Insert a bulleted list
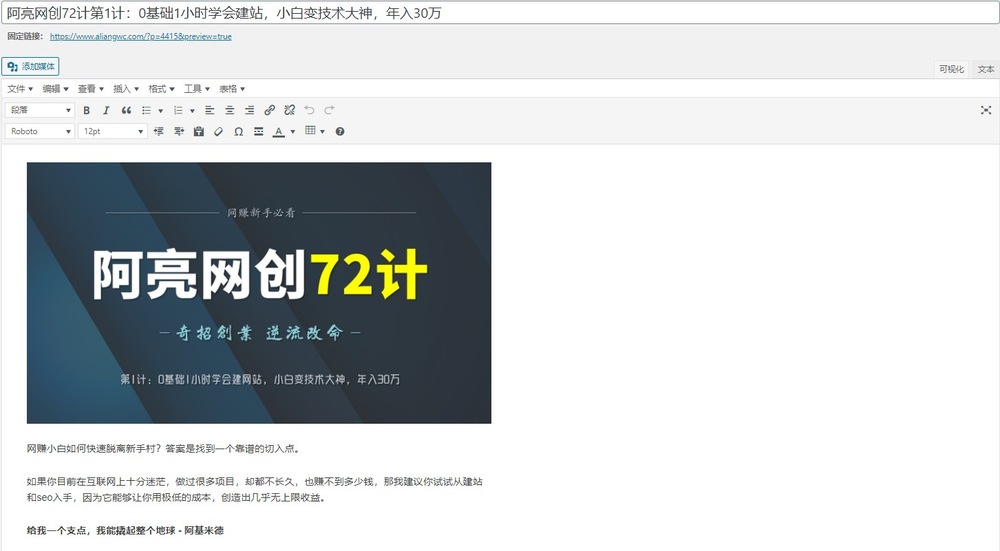Screen dimensions: 1000x551 tap(146, 110)
